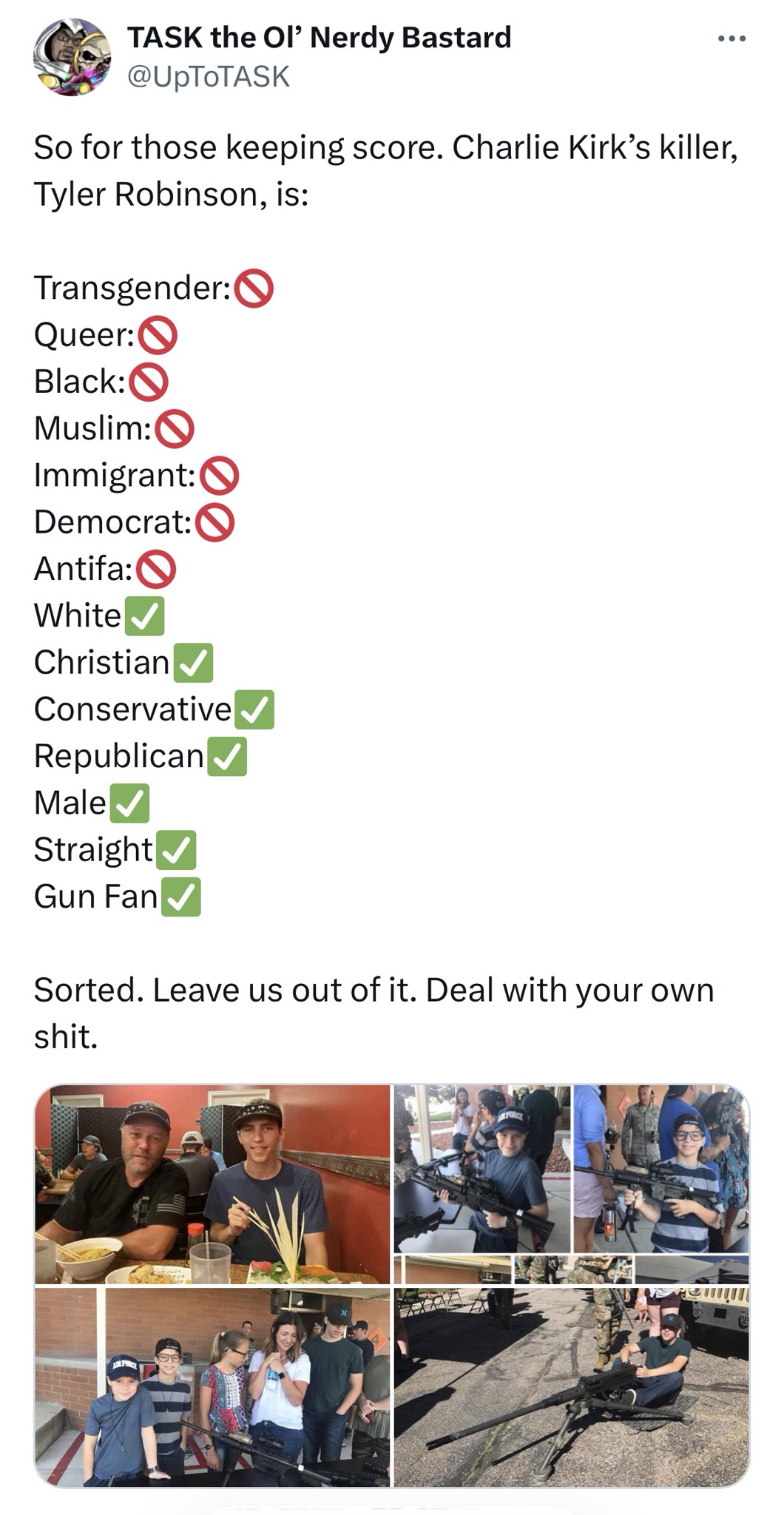Open the photo of person seated behind machine gun
Image resolution: width=784 pixels, height=1515 pixels.
[x=572, y=1387]
